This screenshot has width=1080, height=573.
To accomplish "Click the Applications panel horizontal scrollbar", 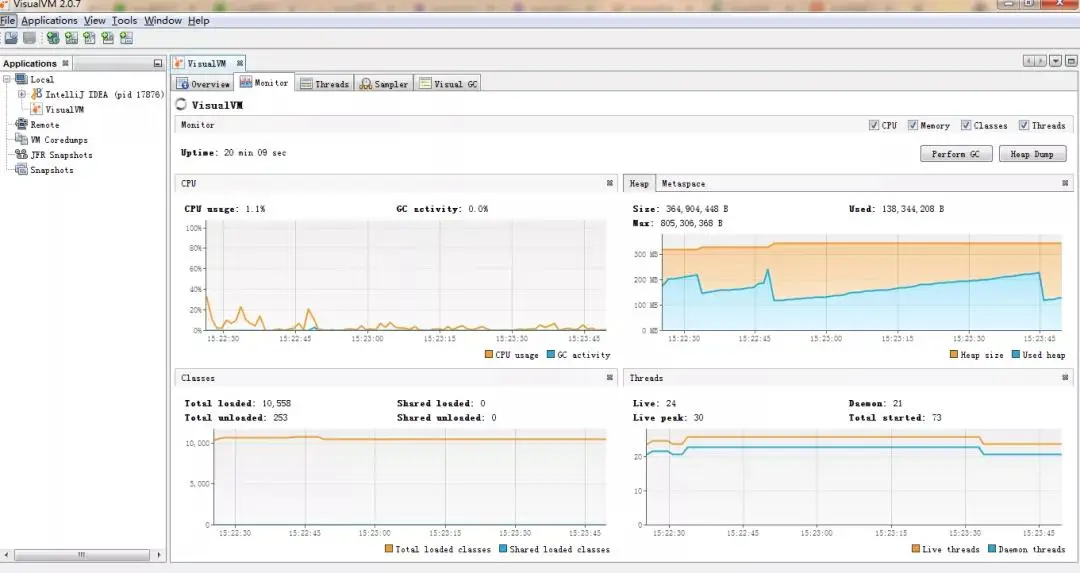I will point(82,554).
